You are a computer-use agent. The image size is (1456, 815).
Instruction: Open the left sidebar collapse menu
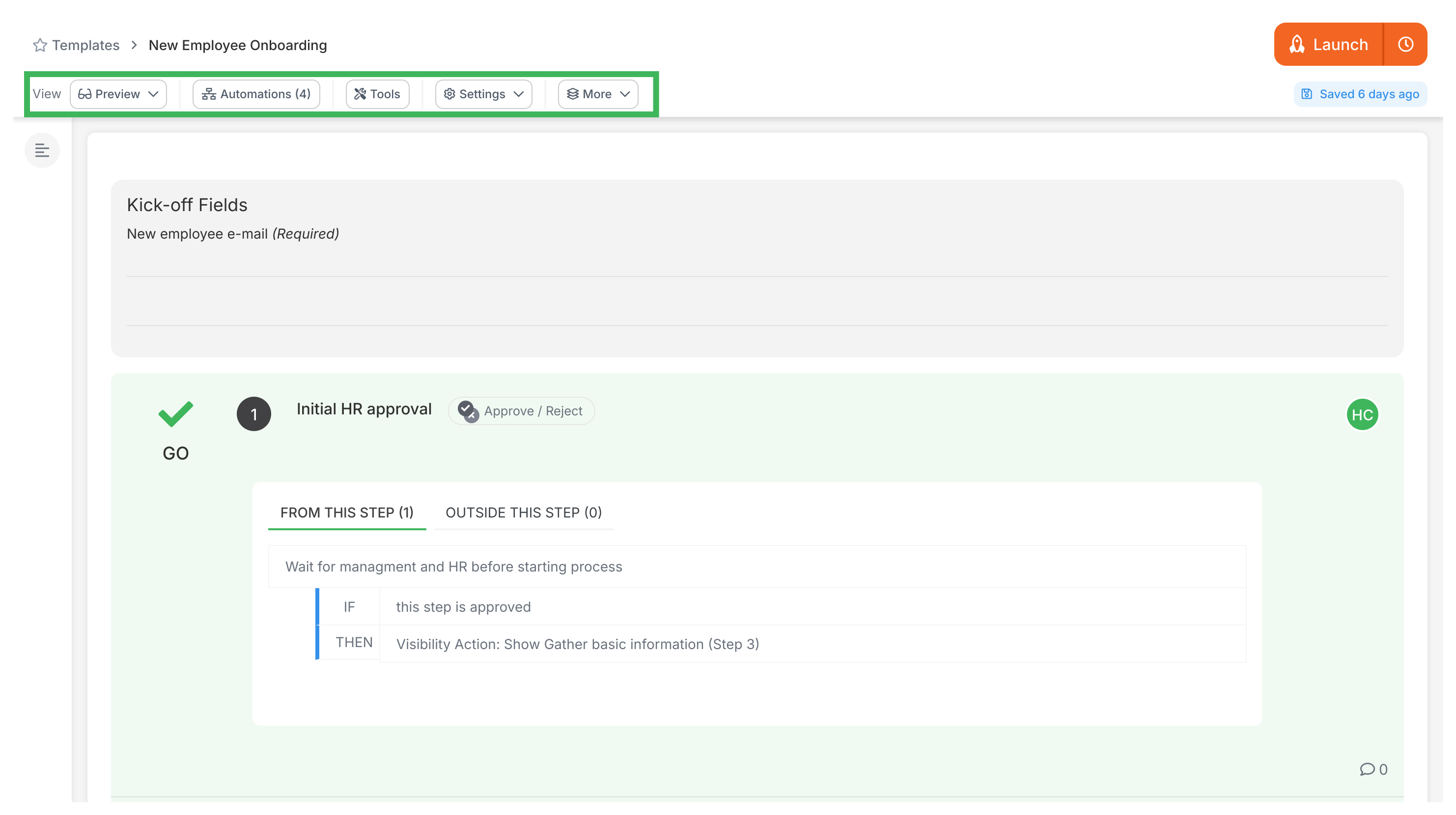[42, 150]
